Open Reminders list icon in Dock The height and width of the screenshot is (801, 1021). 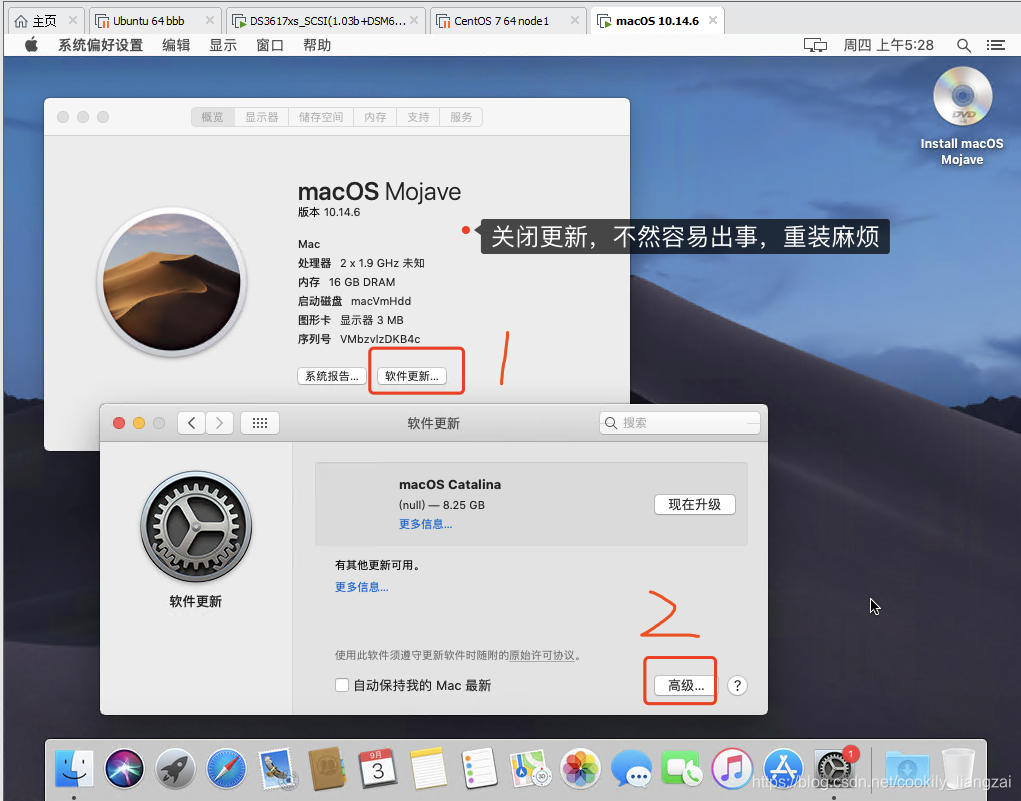click(479, 768)
